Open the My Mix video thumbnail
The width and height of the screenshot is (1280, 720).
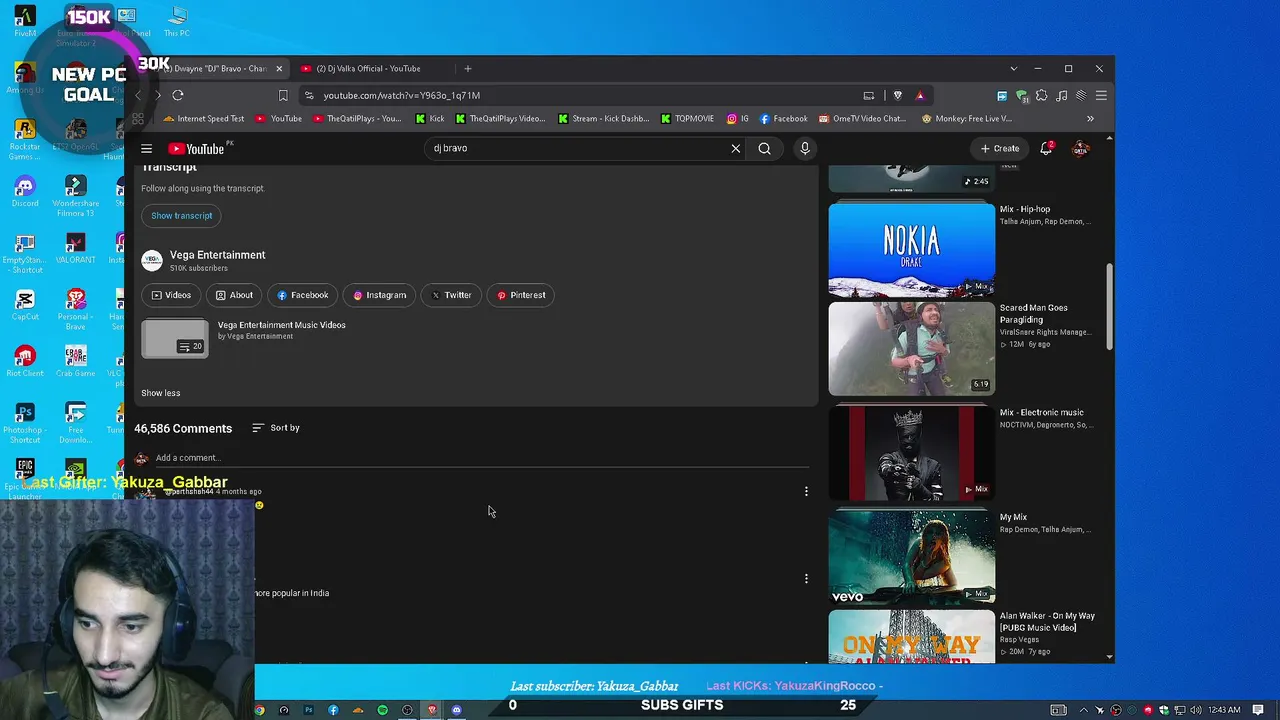(x=912, y=559)
